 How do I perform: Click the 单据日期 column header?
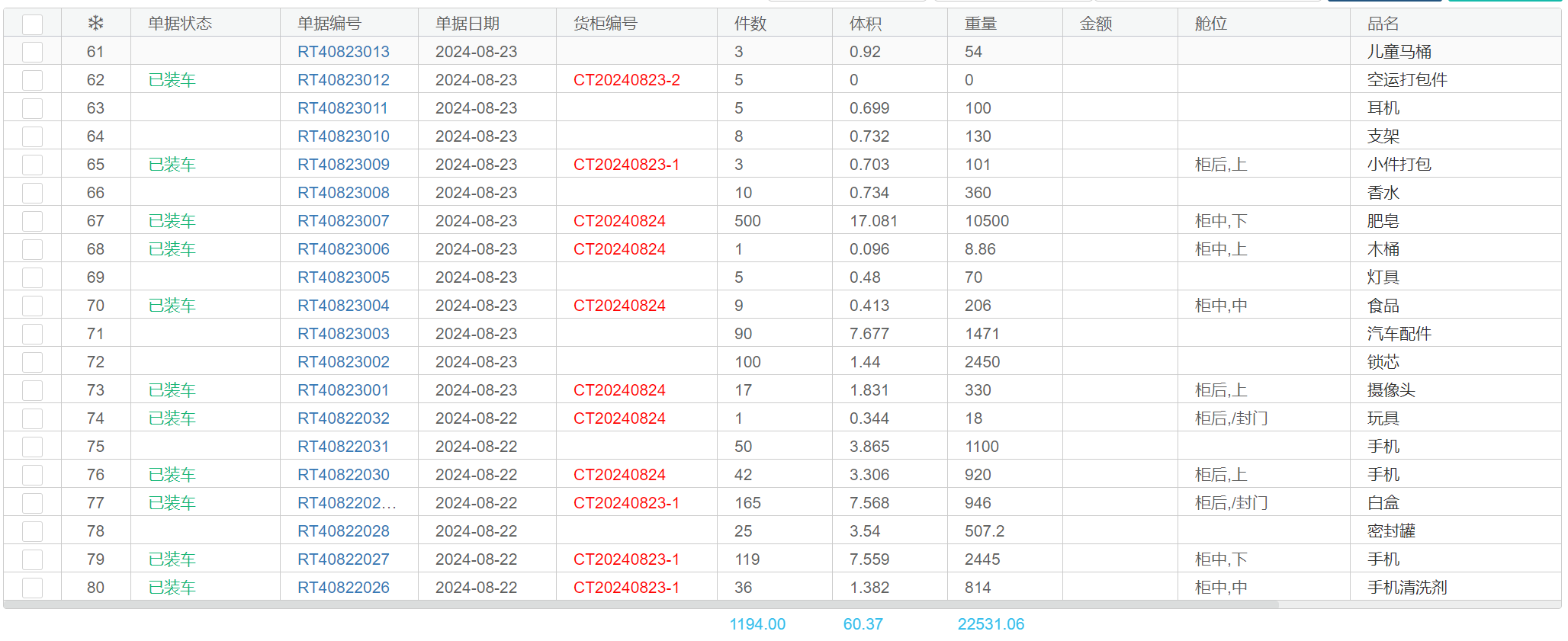[x=468, y=24]
